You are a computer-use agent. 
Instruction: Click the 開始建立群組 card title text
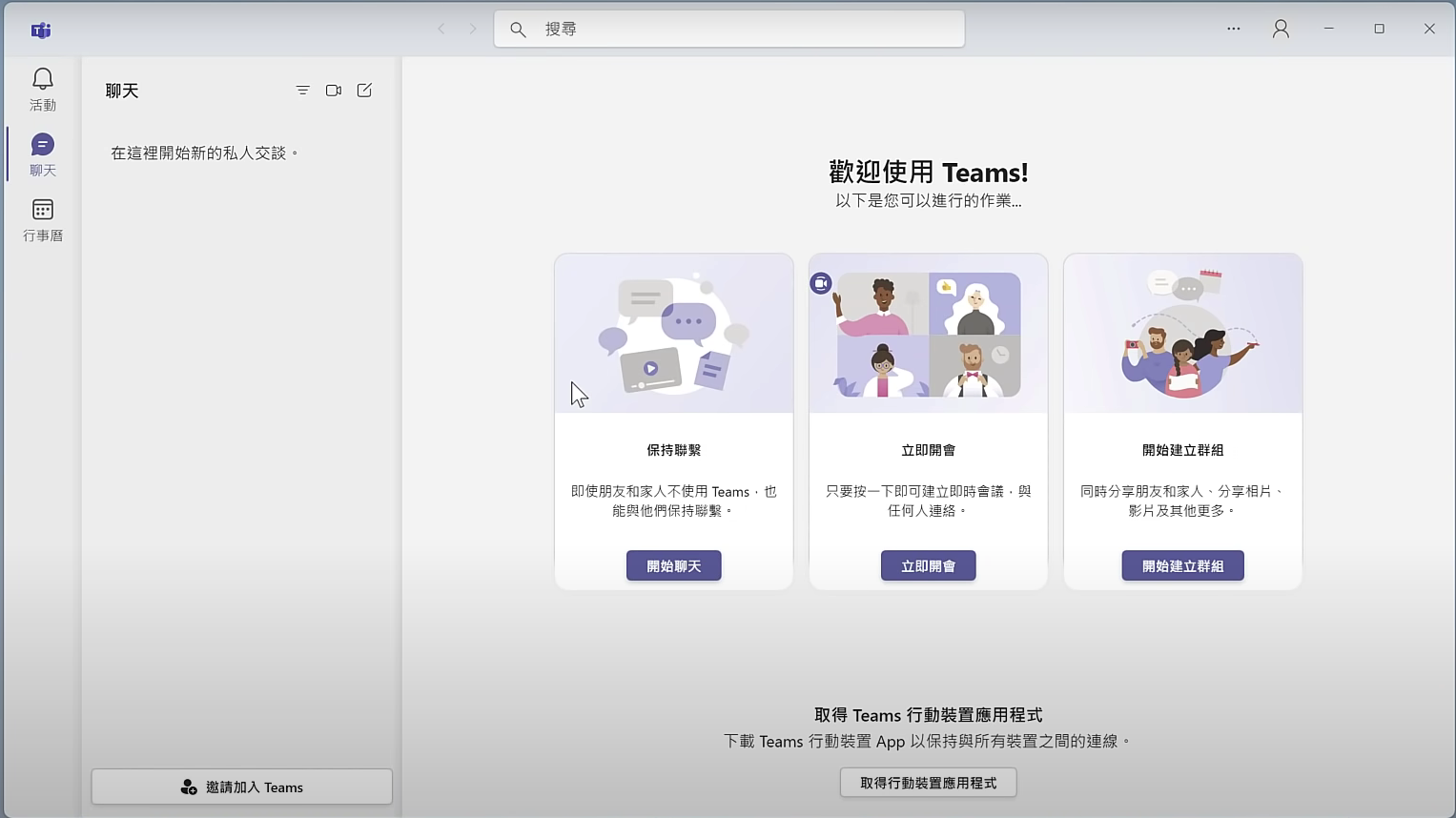[x=1182, y=450]
